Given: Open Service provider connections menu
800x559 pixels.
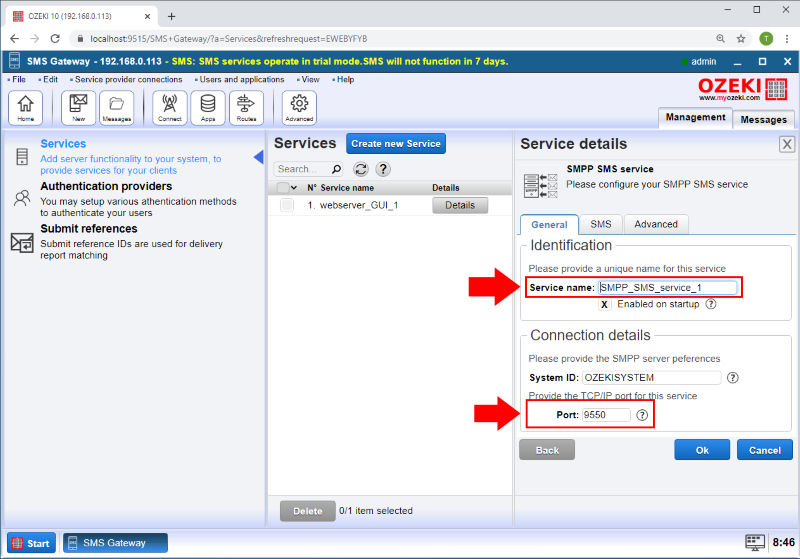Looking at the screenshot, I should pos(129,80).
